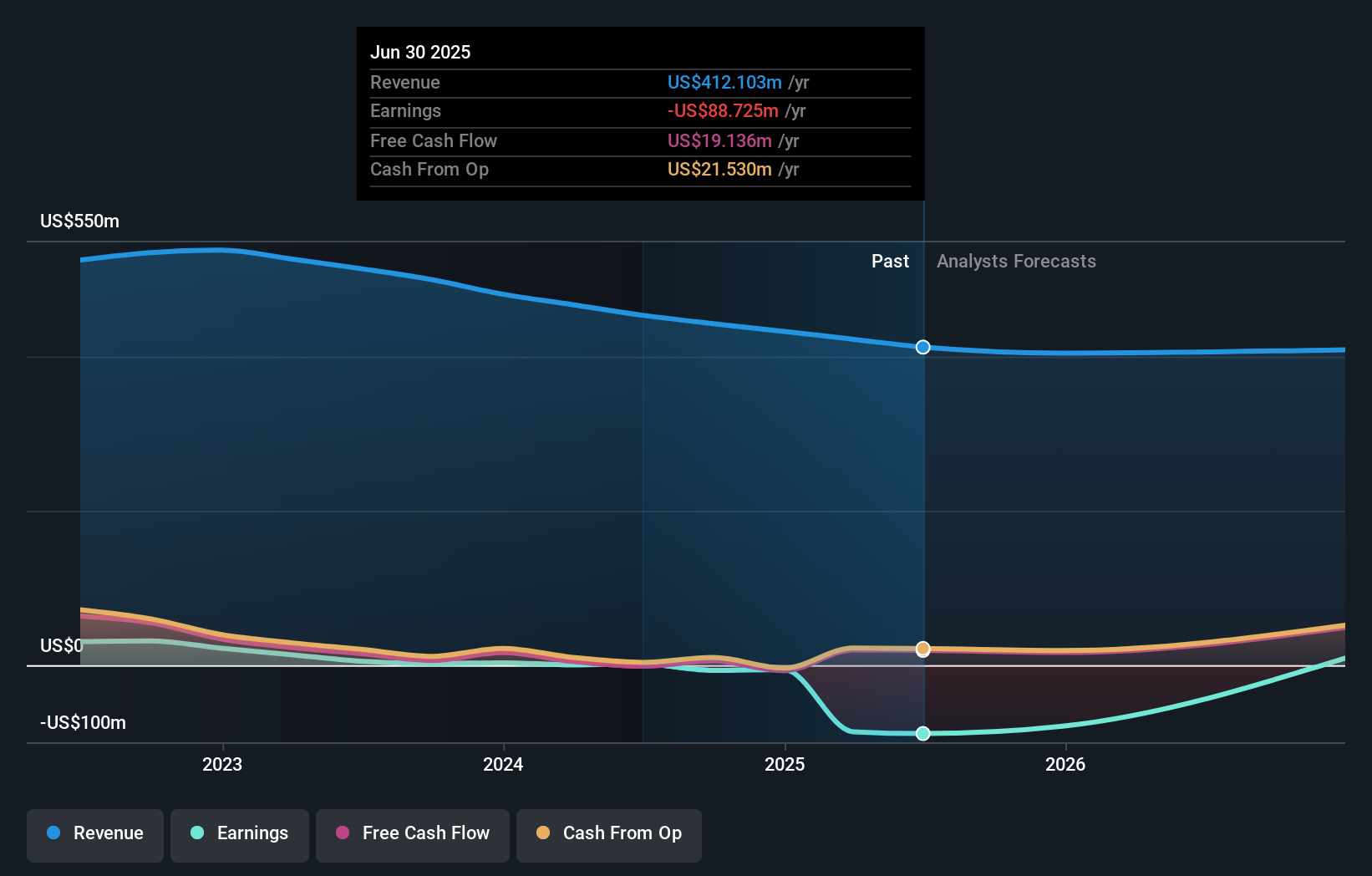
Task: Toggle the Revenue legend item
Action: click(x=94, y=833)
